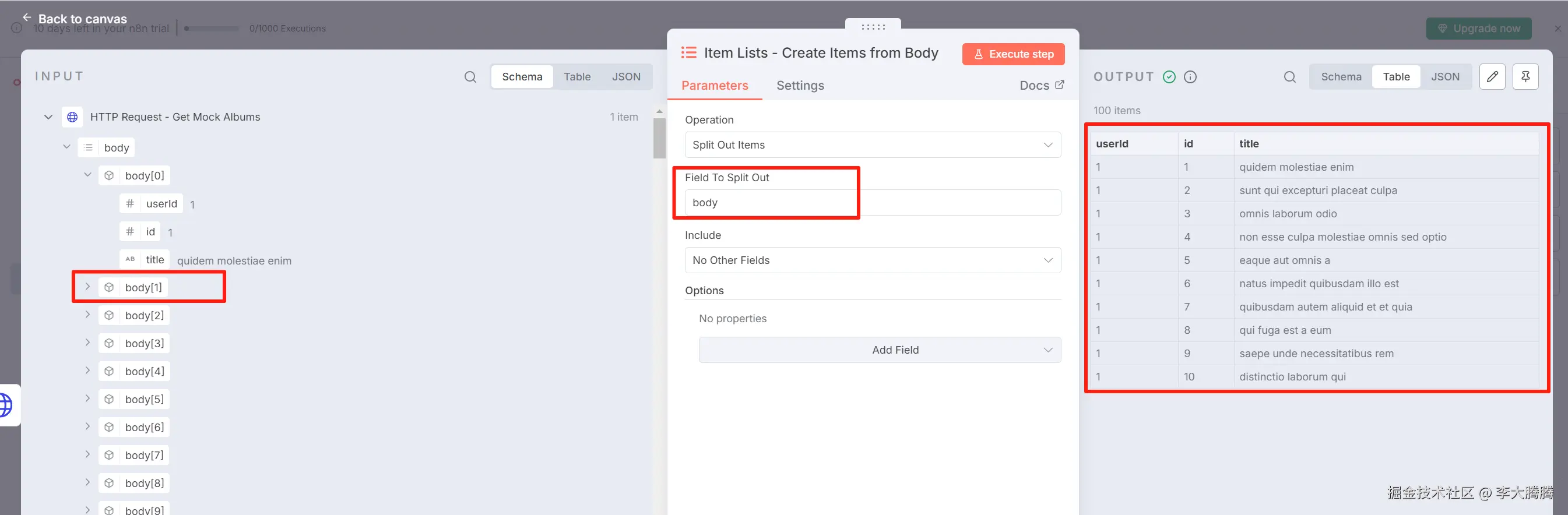
Task: Click the input scrollbar up arrow
Action: [659, 112]
